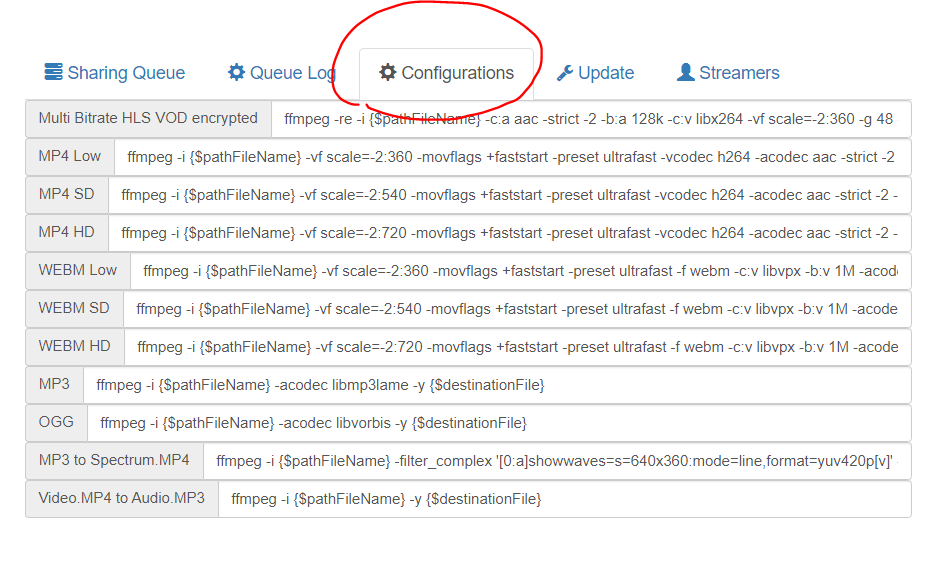Click the Sharing Queue list icon
932x566 pixels.
pos(53,72)
